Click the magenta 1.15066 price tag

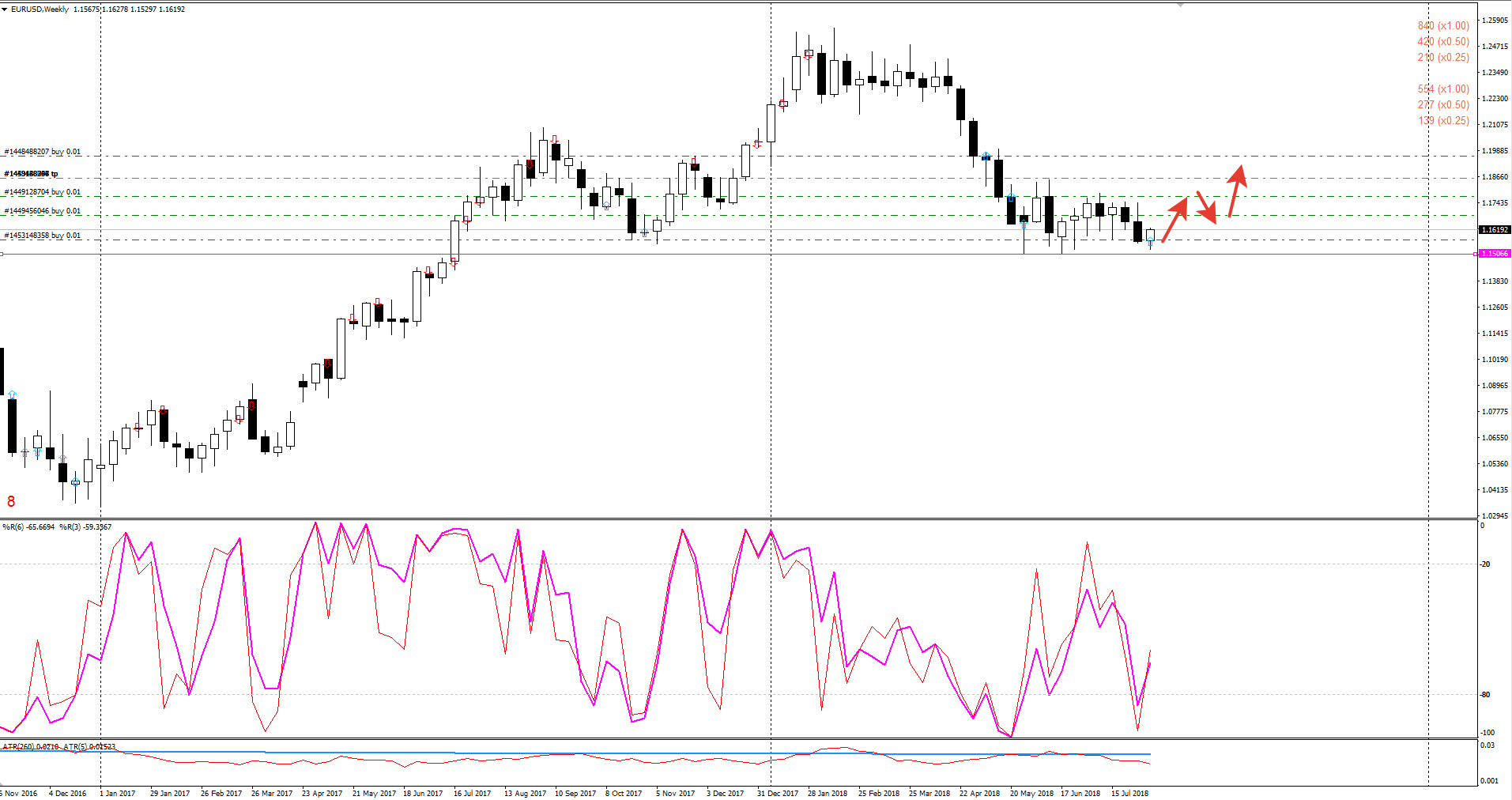point(1495,254)
